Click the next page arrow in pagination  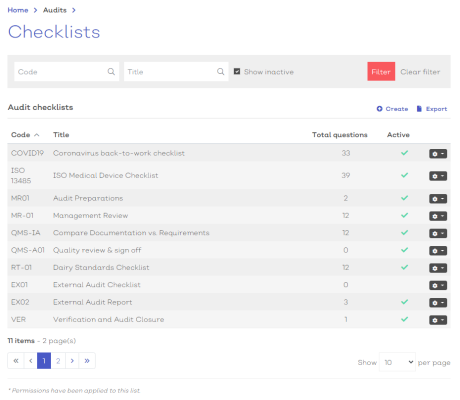(72, 361)
